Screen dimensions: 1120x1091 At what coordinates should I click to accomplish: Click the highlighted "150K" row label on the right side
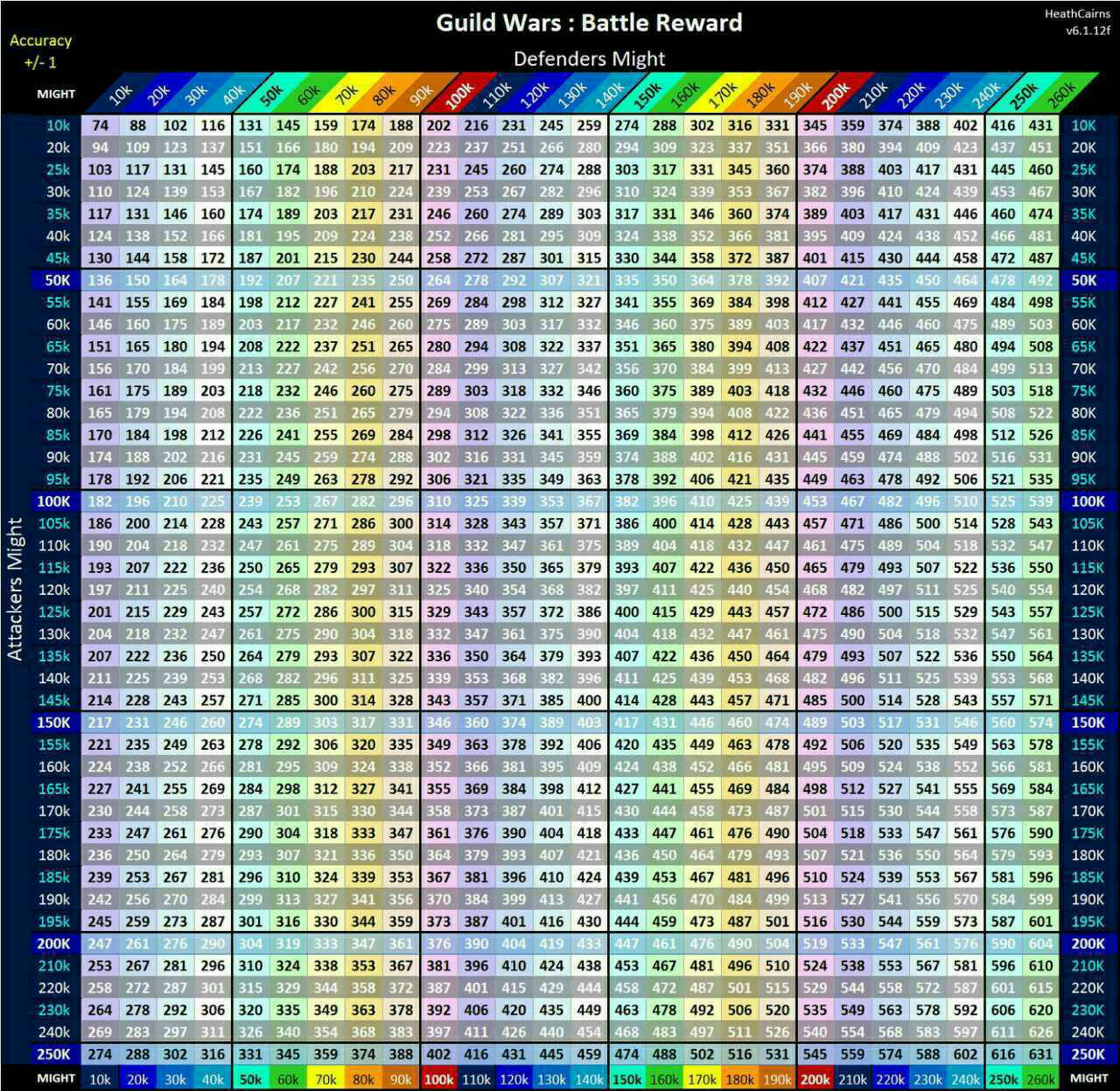click(1088, 723)
